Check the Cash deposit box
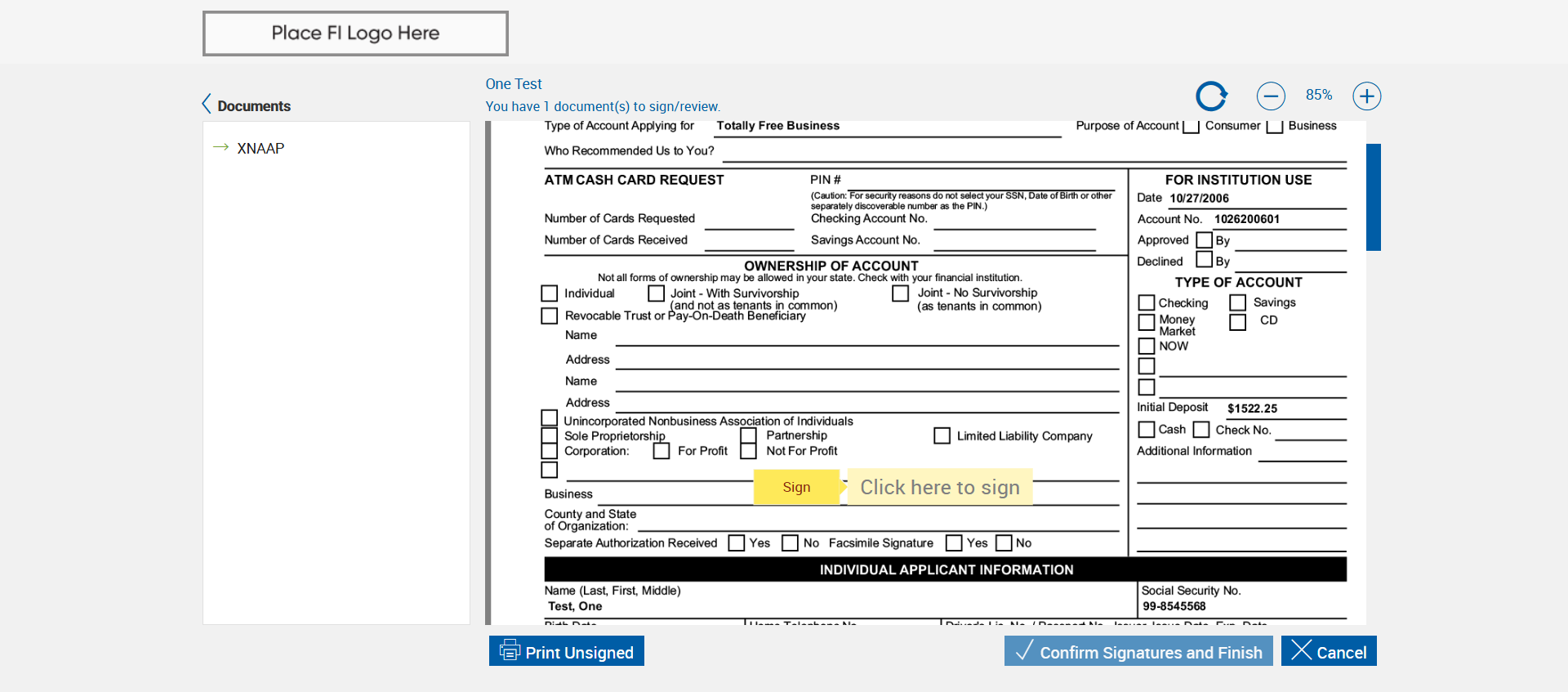The height and width of the screenshot is (692, 1568). coord(1147,429)
